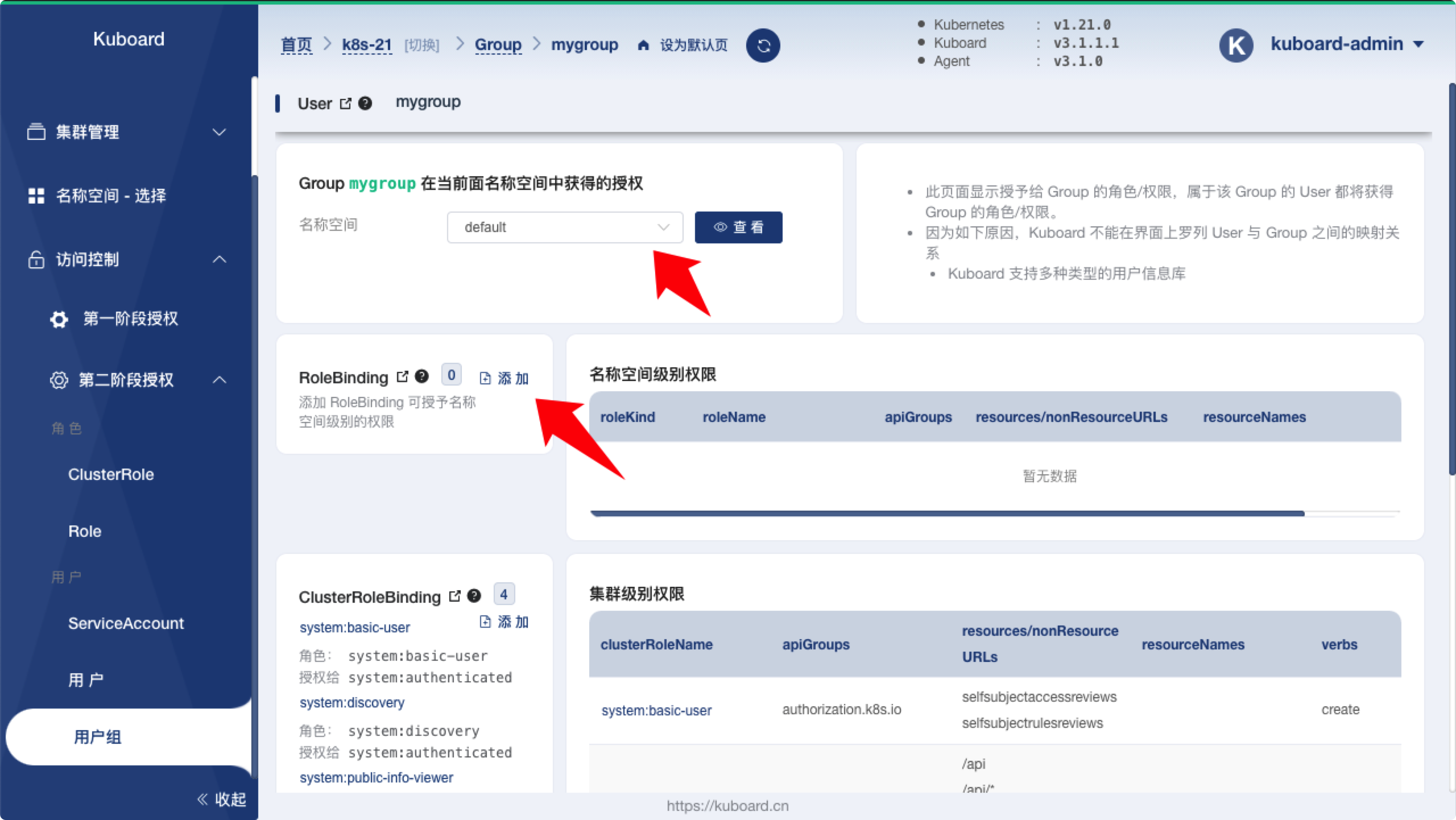Click the https://kuboard.cn footer text

click(x=727, y=806)
